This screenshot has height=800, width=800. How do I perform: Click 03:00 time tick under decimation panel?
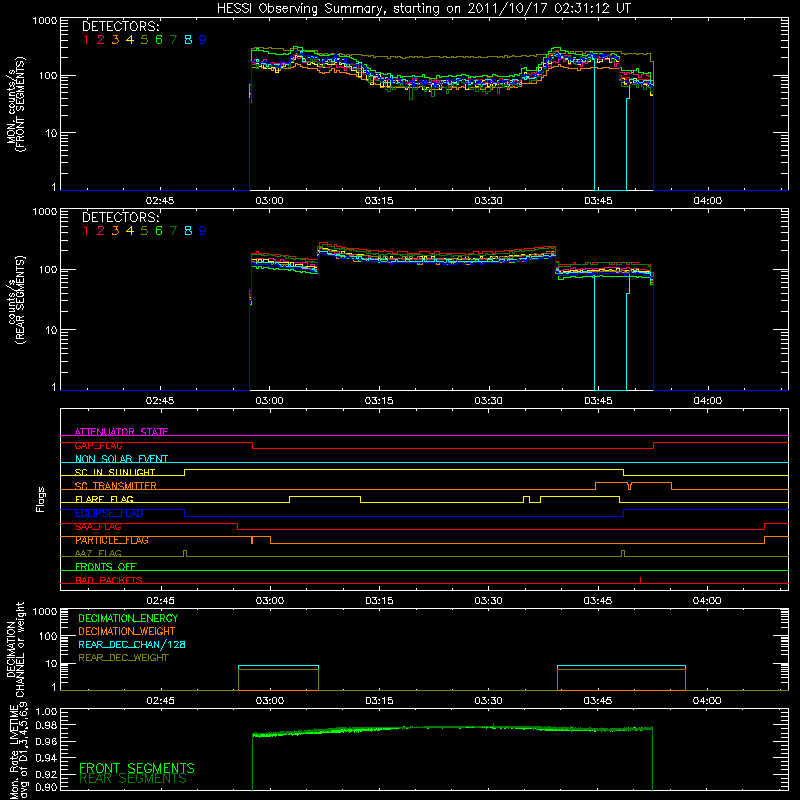pyautogui.click(x=270, y=701)
